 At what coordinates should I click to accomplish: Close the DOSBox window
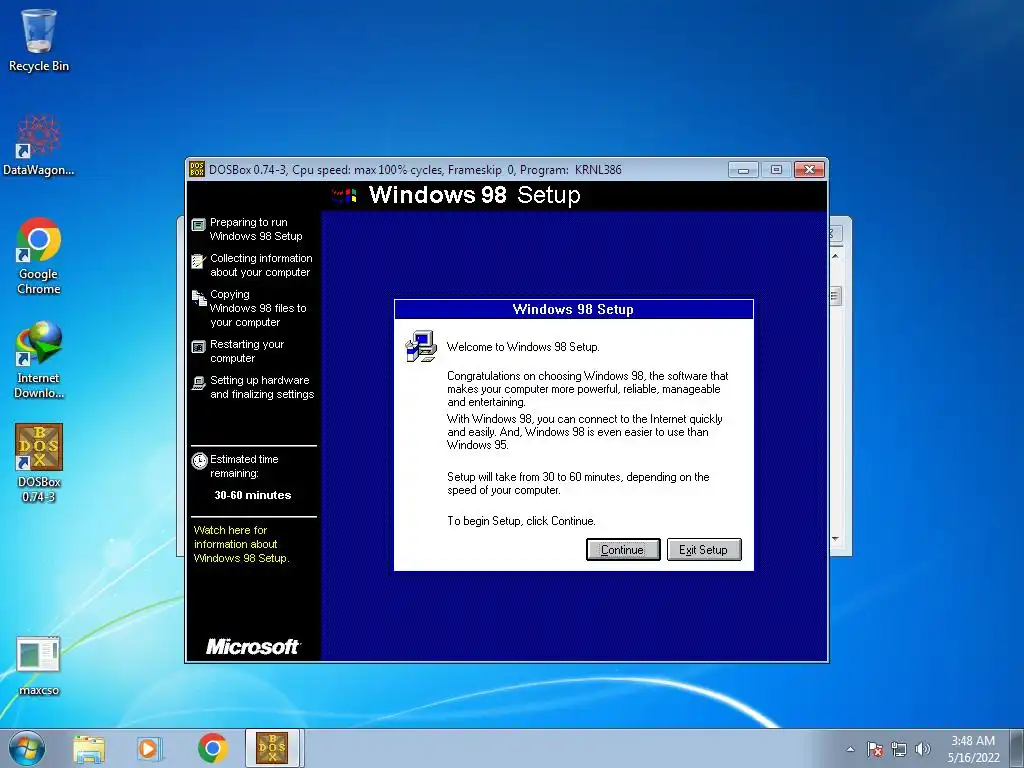pyautogui.click(x=810, y=170)
